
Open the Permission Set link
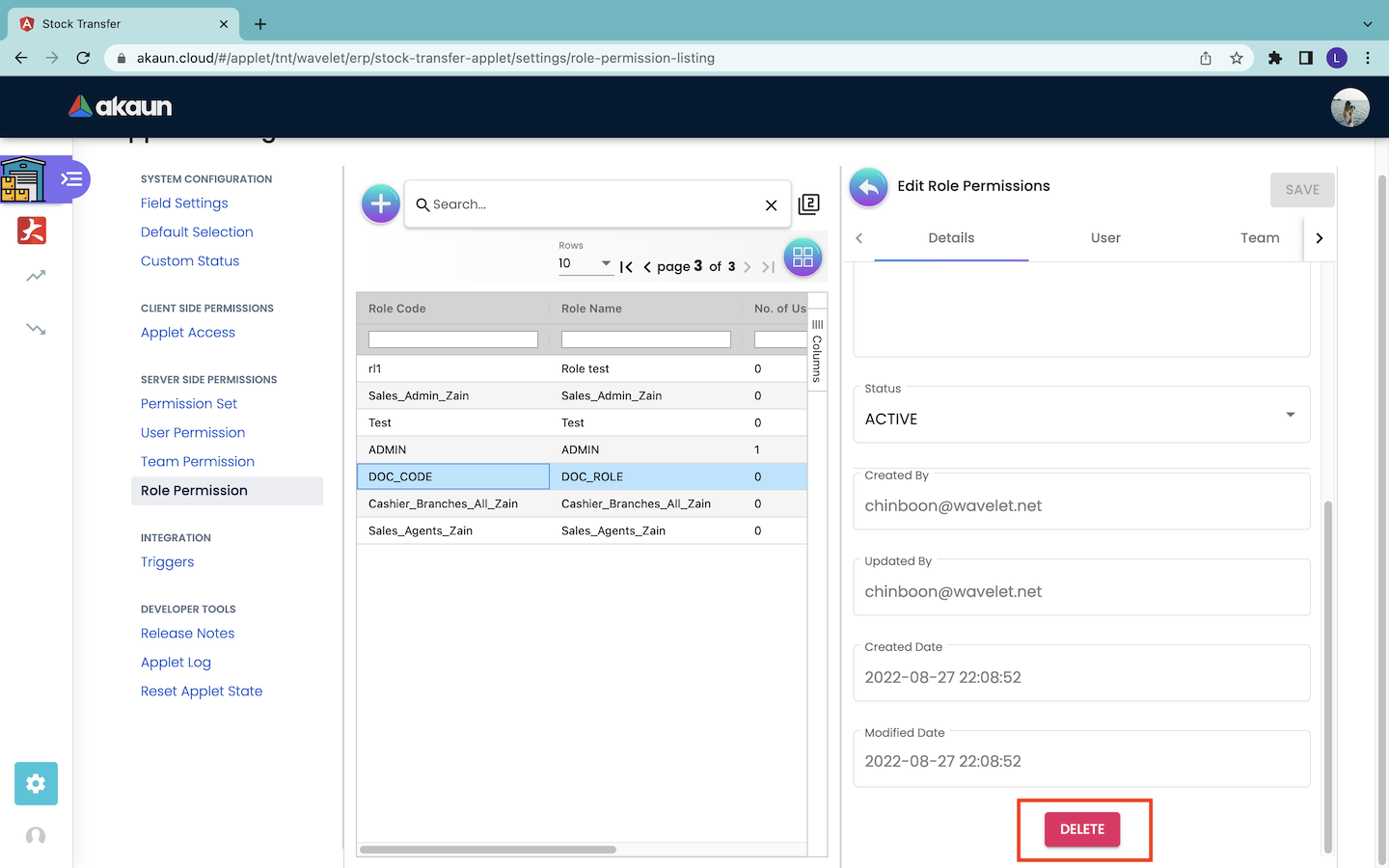tap(189, 404)
